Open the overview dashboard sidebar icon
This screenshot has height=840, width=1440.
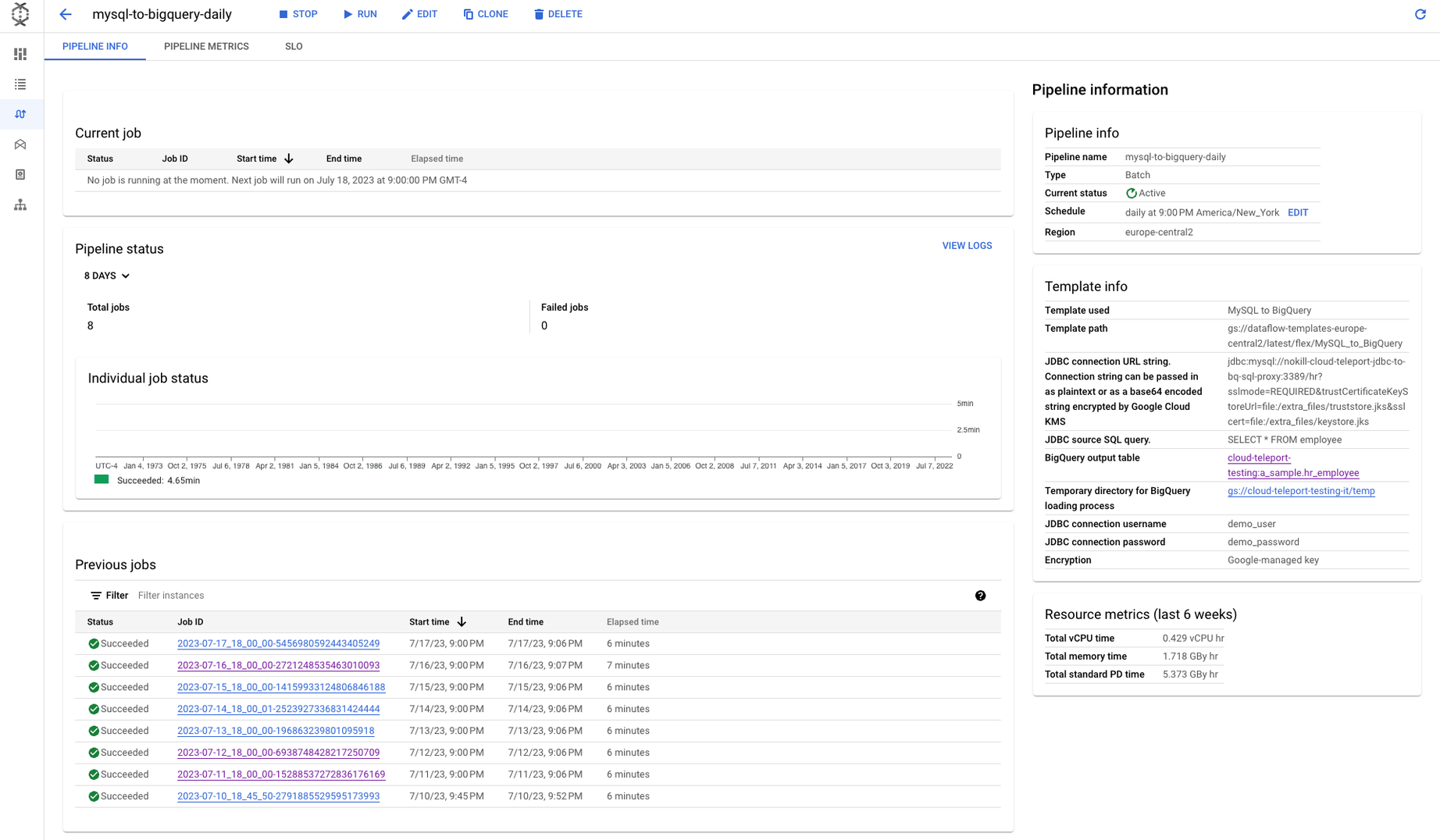pos(20,54)
